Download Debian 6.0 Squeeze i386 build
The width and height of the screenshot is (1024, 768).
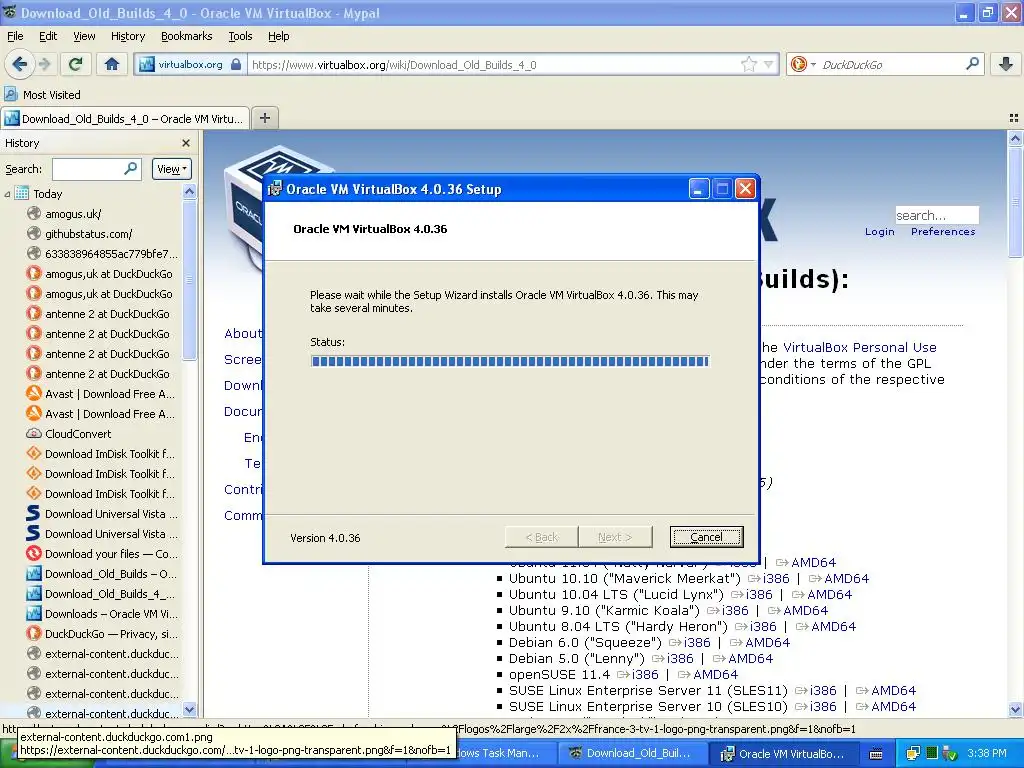coord(697,643)
